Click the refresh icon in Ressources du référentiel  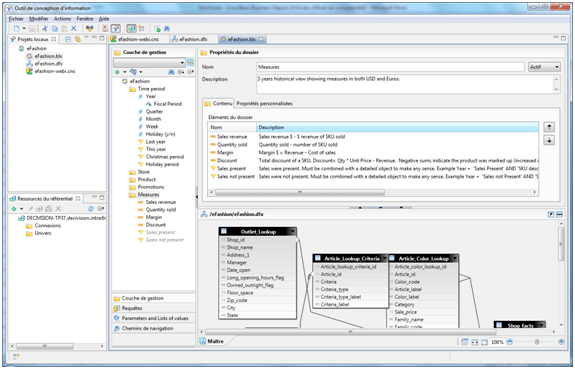91,208
